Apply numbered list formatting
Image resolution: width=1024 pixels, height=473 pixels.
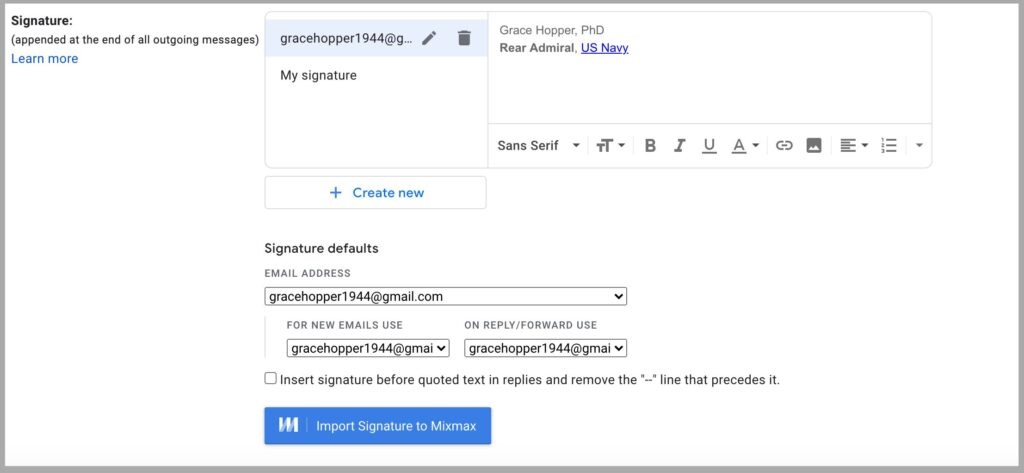889,146
